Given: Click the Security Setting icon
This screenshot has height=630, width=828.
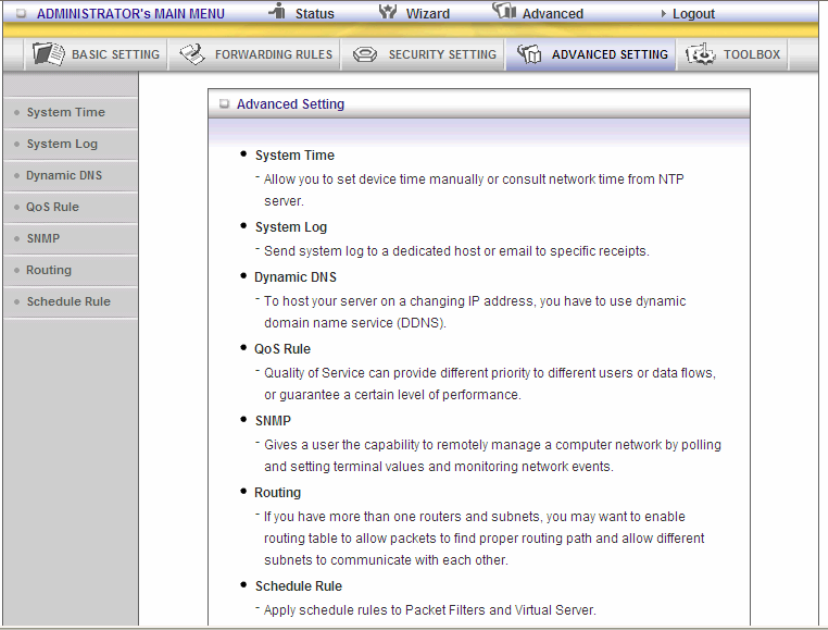Looking at the screenshot, I should [x=364, y=54].
